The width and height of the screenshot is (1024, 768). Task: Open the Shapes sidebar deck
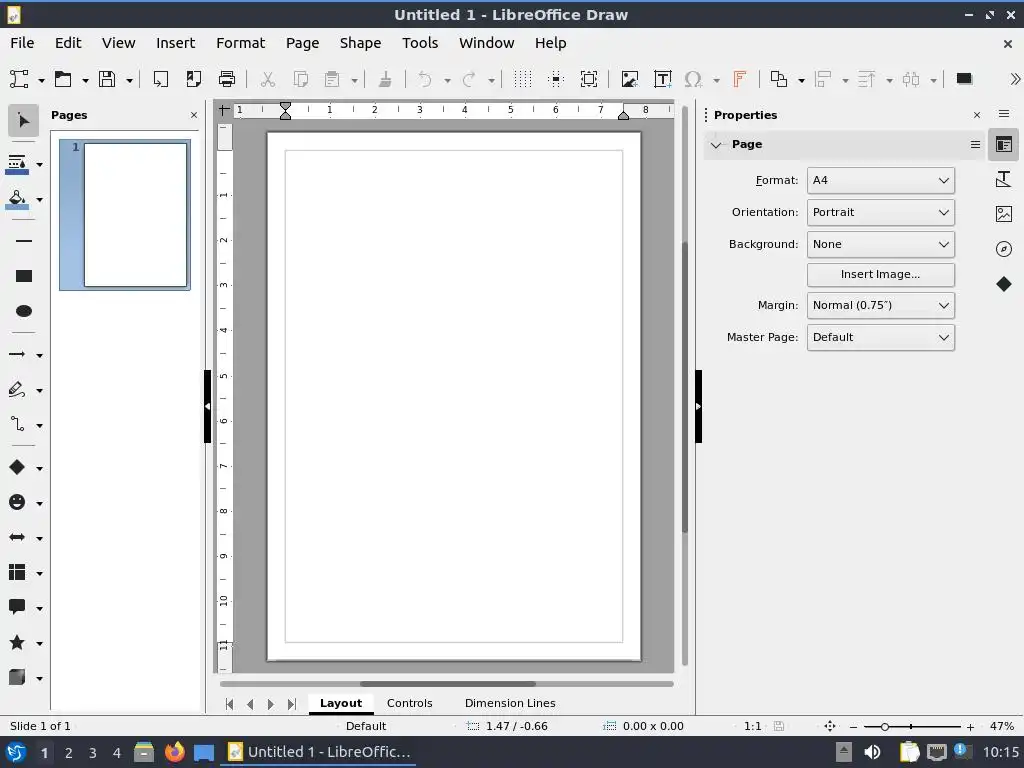[1004, 284]
